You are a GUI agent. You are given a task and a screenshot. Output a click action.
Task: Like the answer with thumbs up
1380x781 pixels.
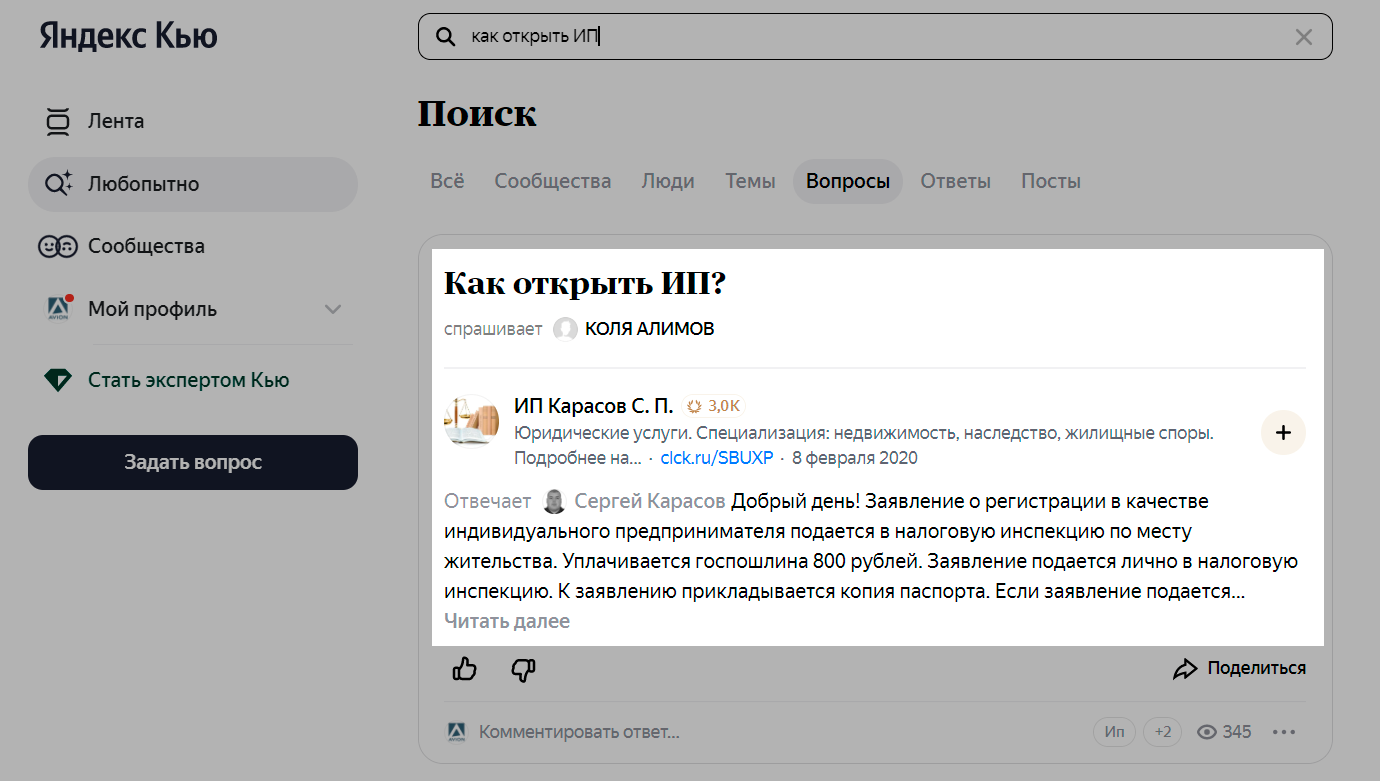tap(465, 669)
